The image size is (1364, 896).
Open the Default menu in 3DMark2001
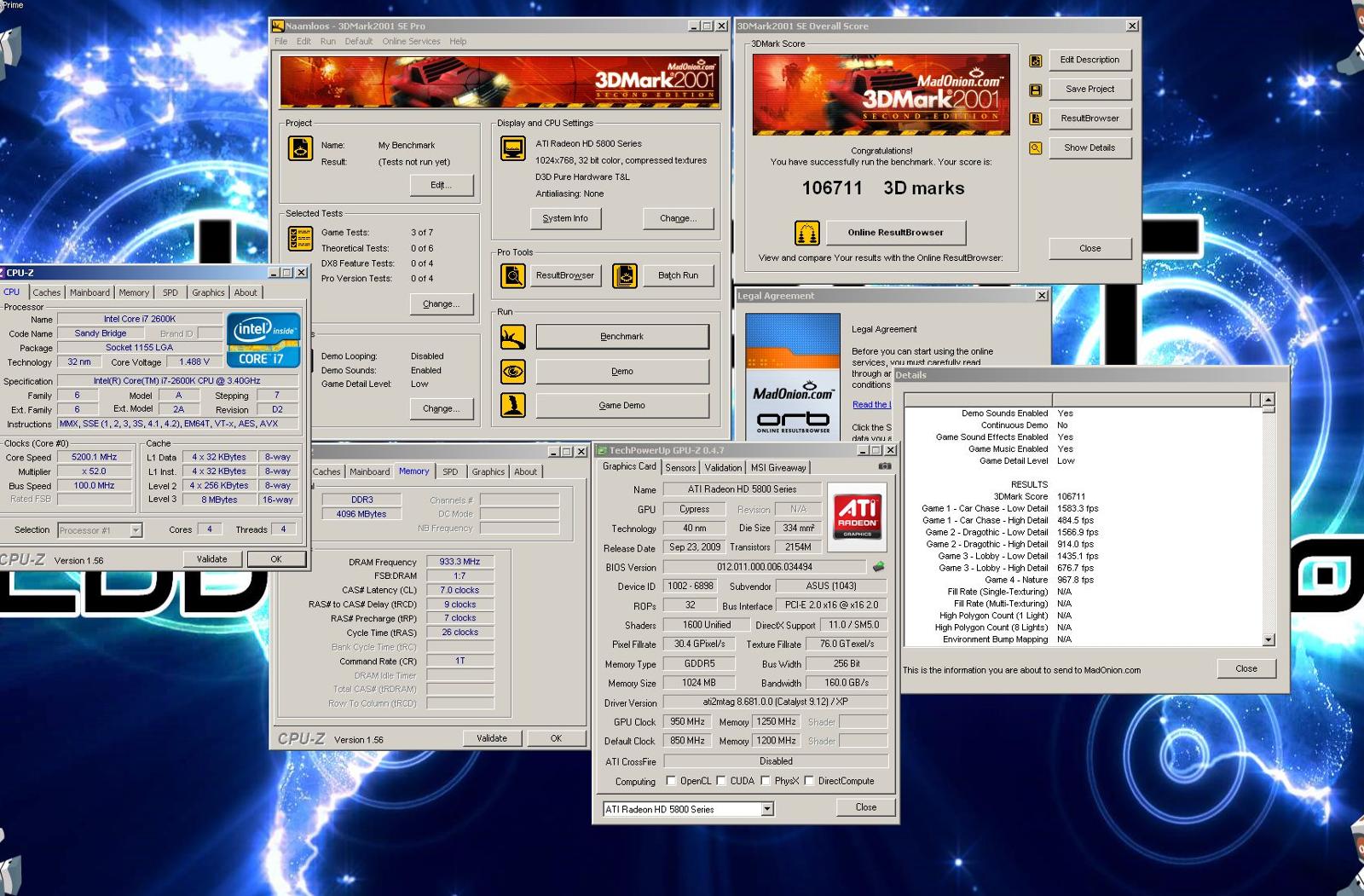tap(359, 41)
